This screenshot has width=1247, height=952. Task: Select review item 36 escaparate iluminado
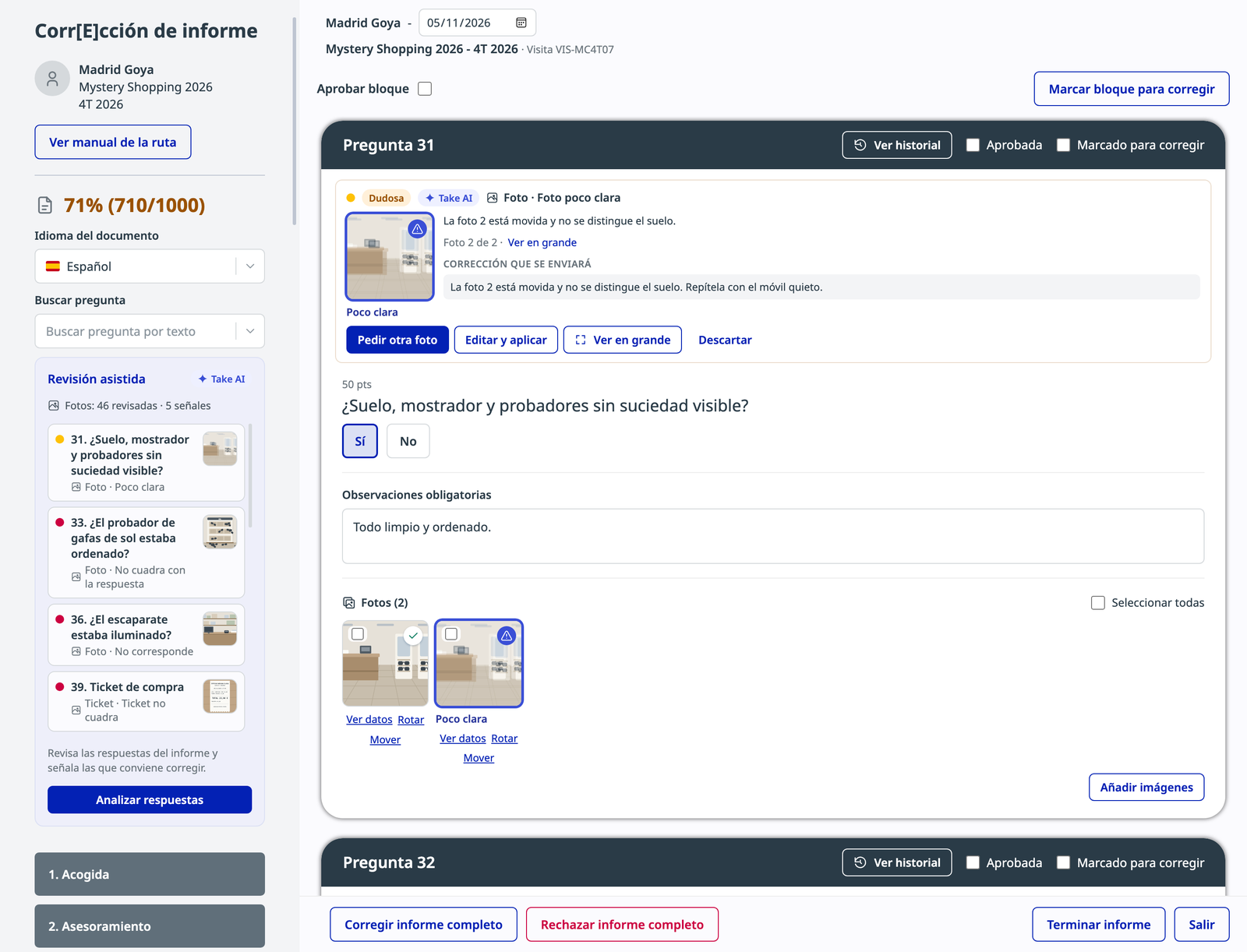coord(147,635)
